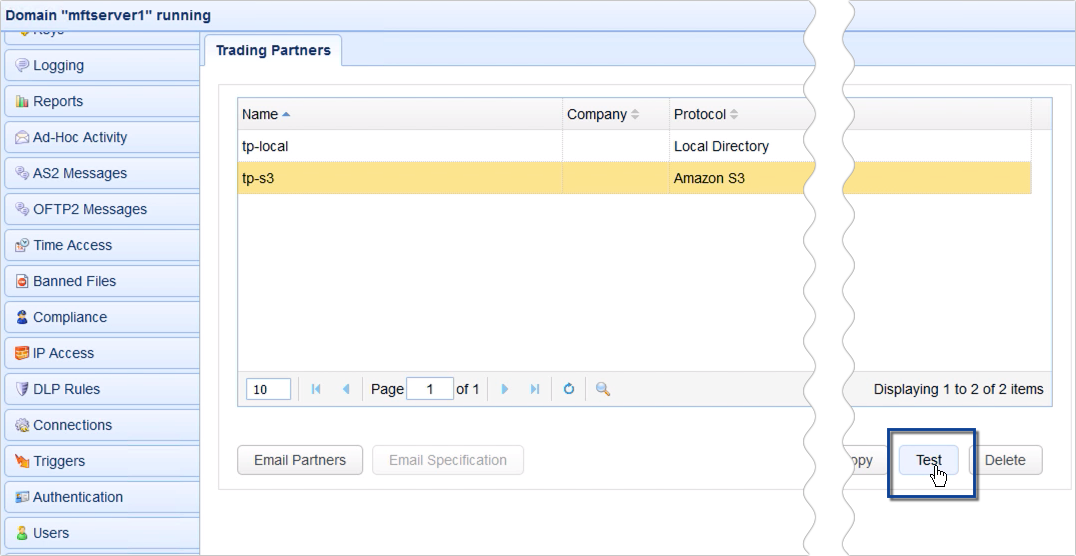Click the Compliance person icon
The width and height of the screenshot is (1076, 556).
click(x=22, y=317)
